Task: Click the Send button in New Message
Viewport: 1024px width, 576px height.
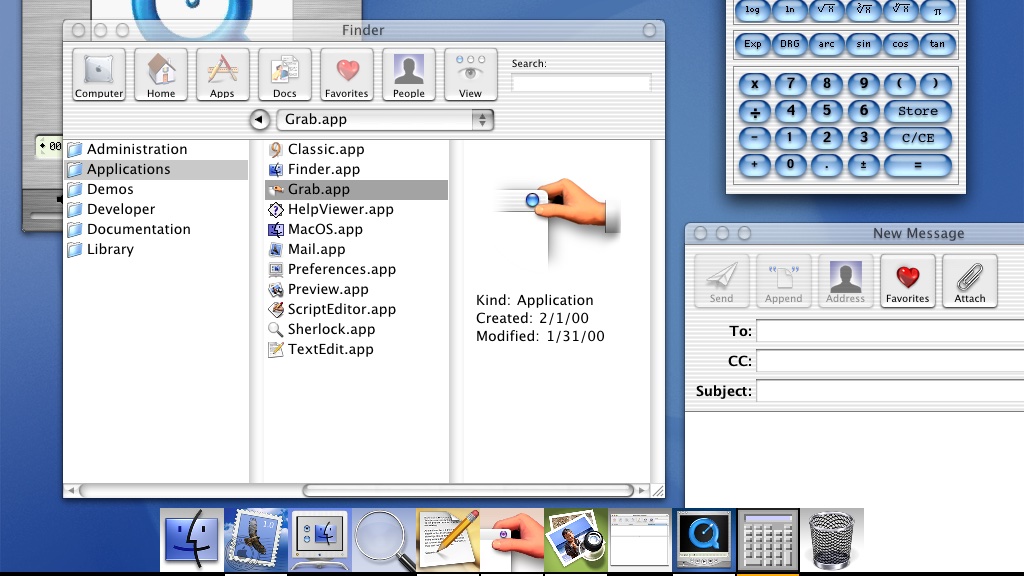Action: [721, 281]
